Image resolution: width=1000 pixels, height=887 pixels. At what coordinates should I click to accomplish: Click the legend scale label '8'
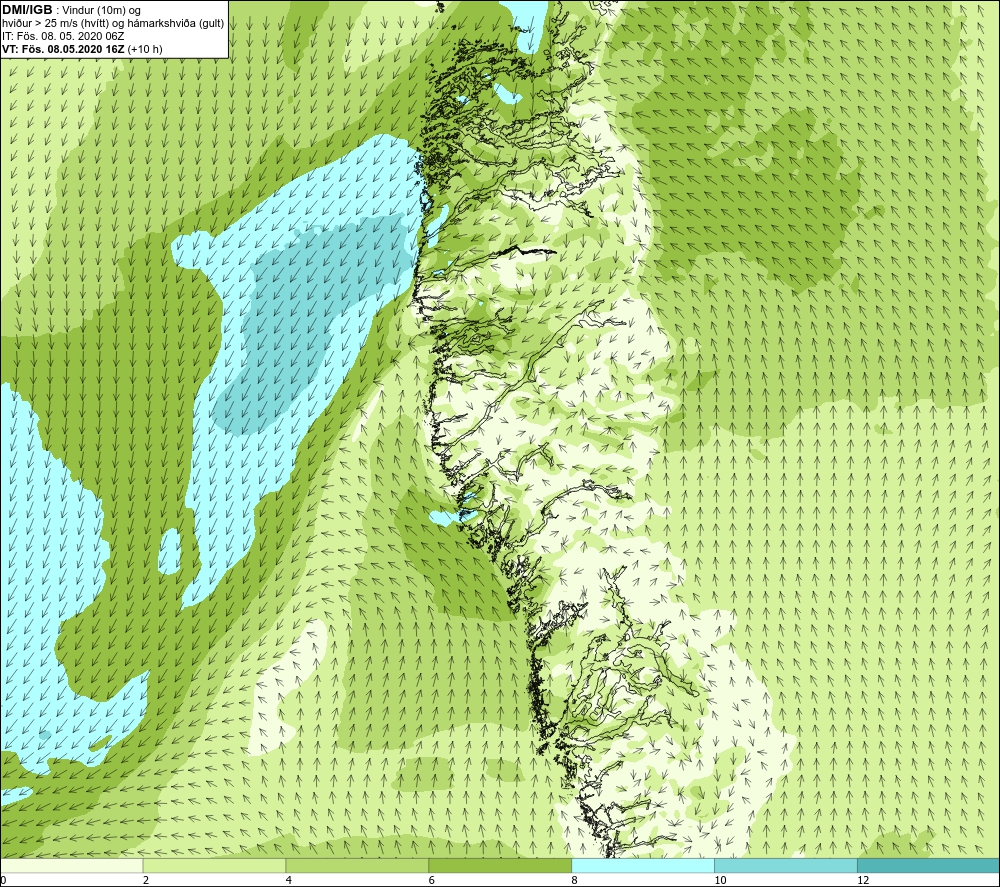[575, 881]
